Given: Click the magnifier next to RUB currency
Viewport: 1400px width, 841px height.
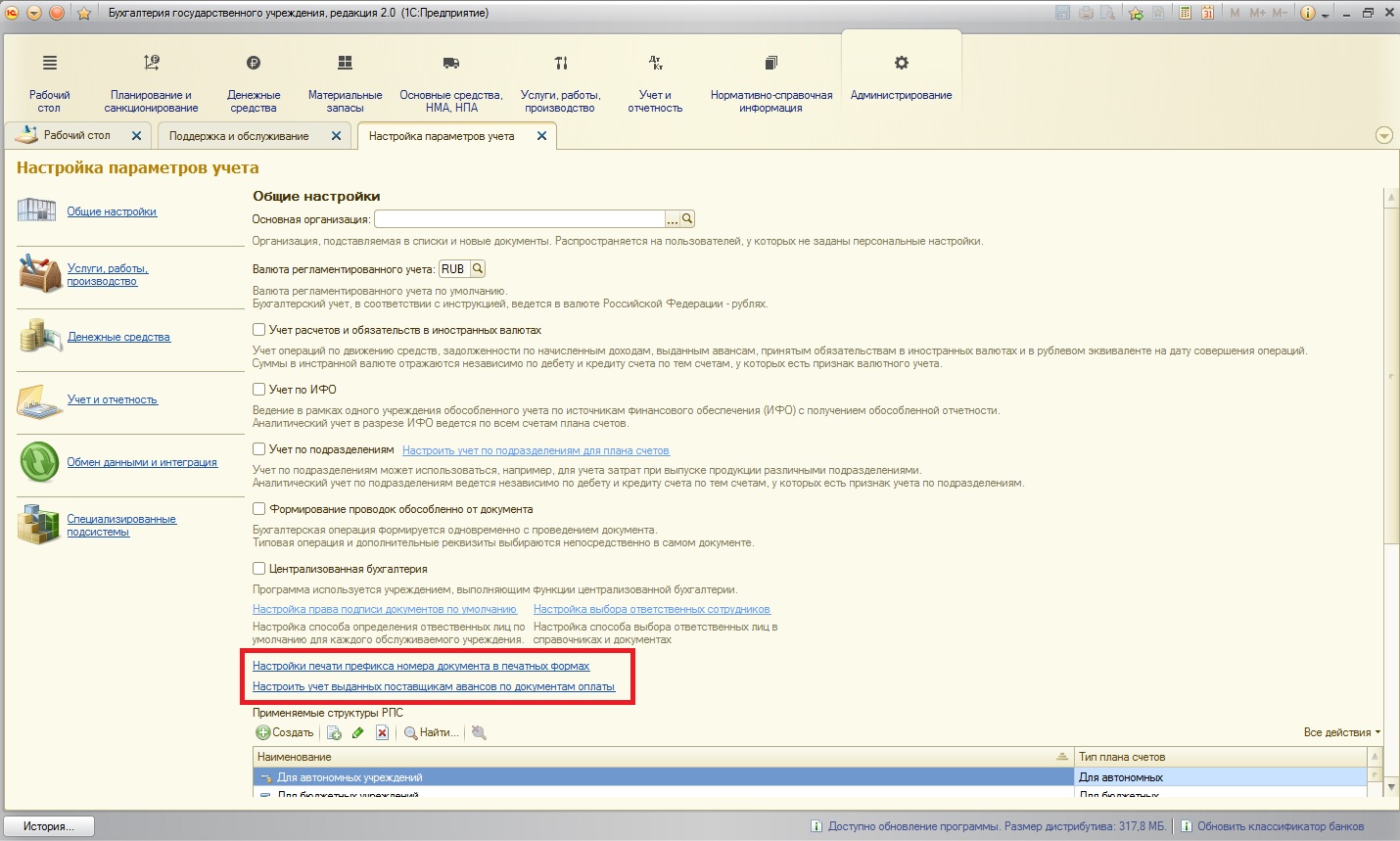Looking at the screenshot, I should pyautogui.click(x=478, y=268).
